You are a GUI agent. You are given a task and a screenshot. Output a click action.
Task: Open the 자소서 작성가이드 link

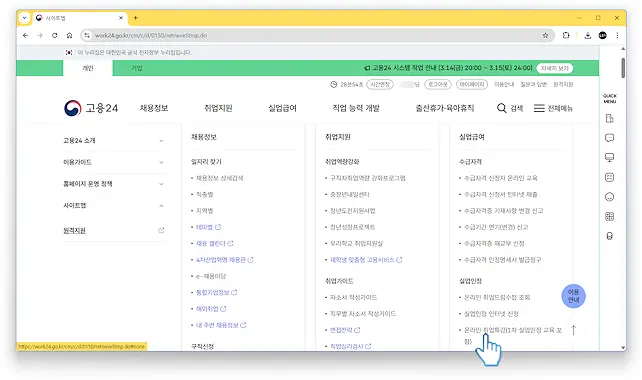point(353,297)
